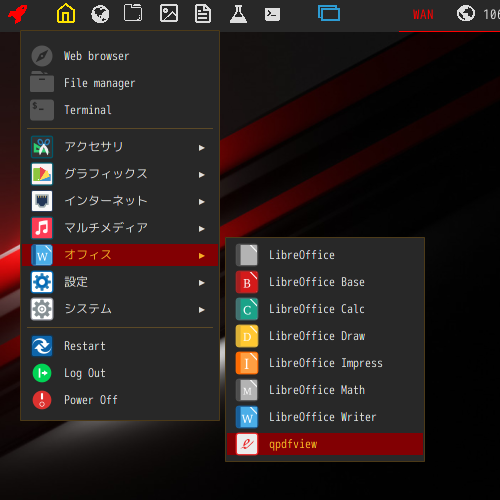This screenshot has width=500, height=500.
Task: Expand the 設定 submenu
Action: (120, 282)
